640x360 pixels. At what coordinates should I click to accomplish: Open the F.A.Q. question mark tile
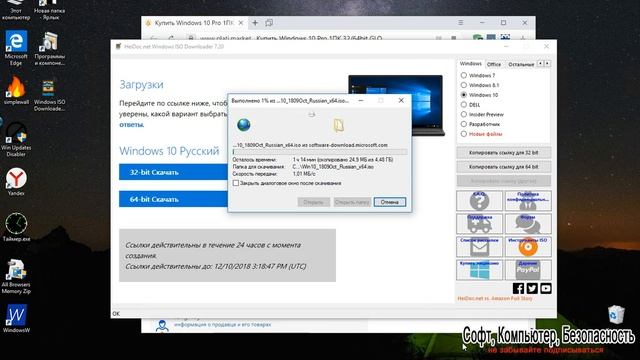click(479, 200)
